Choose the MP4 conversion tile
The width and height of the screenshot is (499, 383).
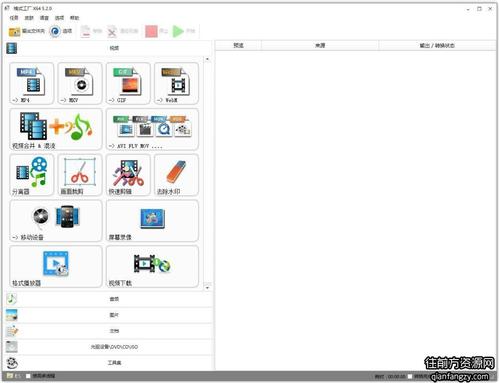pos(32,83)
